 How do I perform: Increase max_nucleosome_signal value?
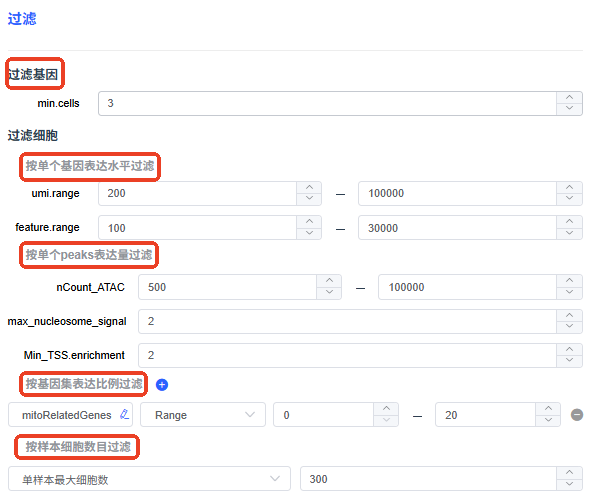tap(569, 316)
